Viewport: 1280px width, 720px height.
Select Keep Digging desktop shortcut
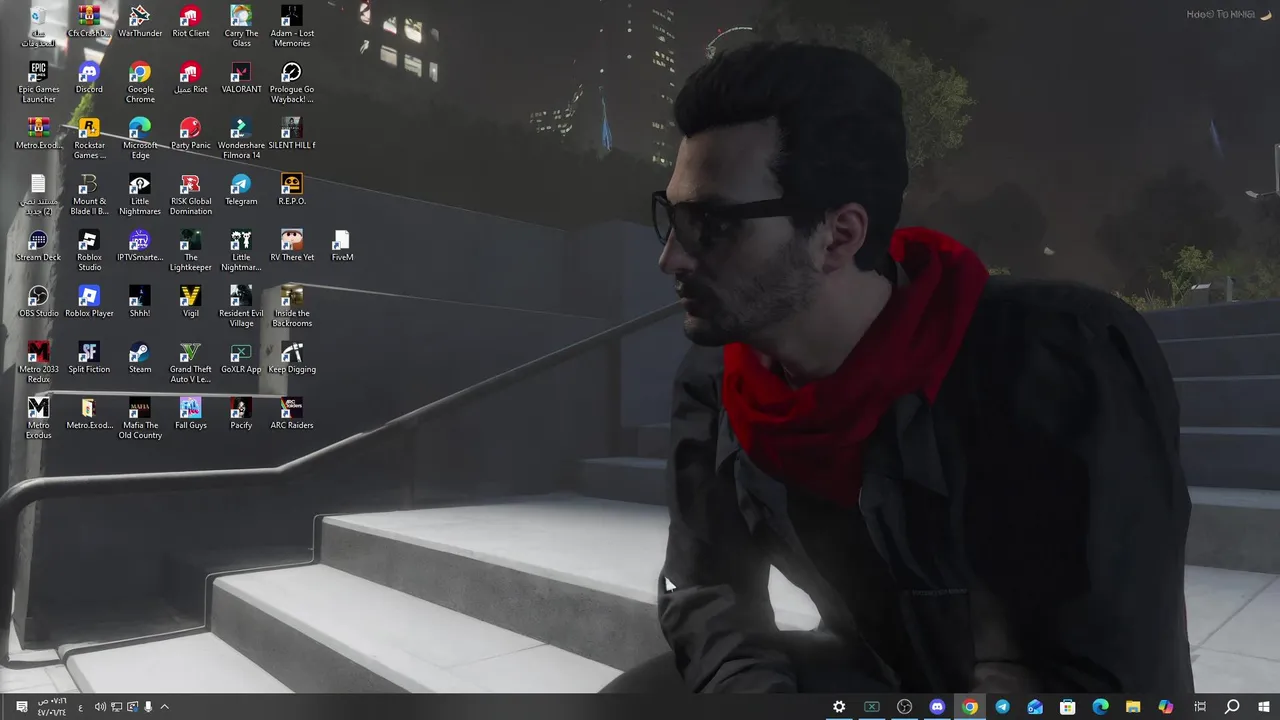(x=291, y=358)
